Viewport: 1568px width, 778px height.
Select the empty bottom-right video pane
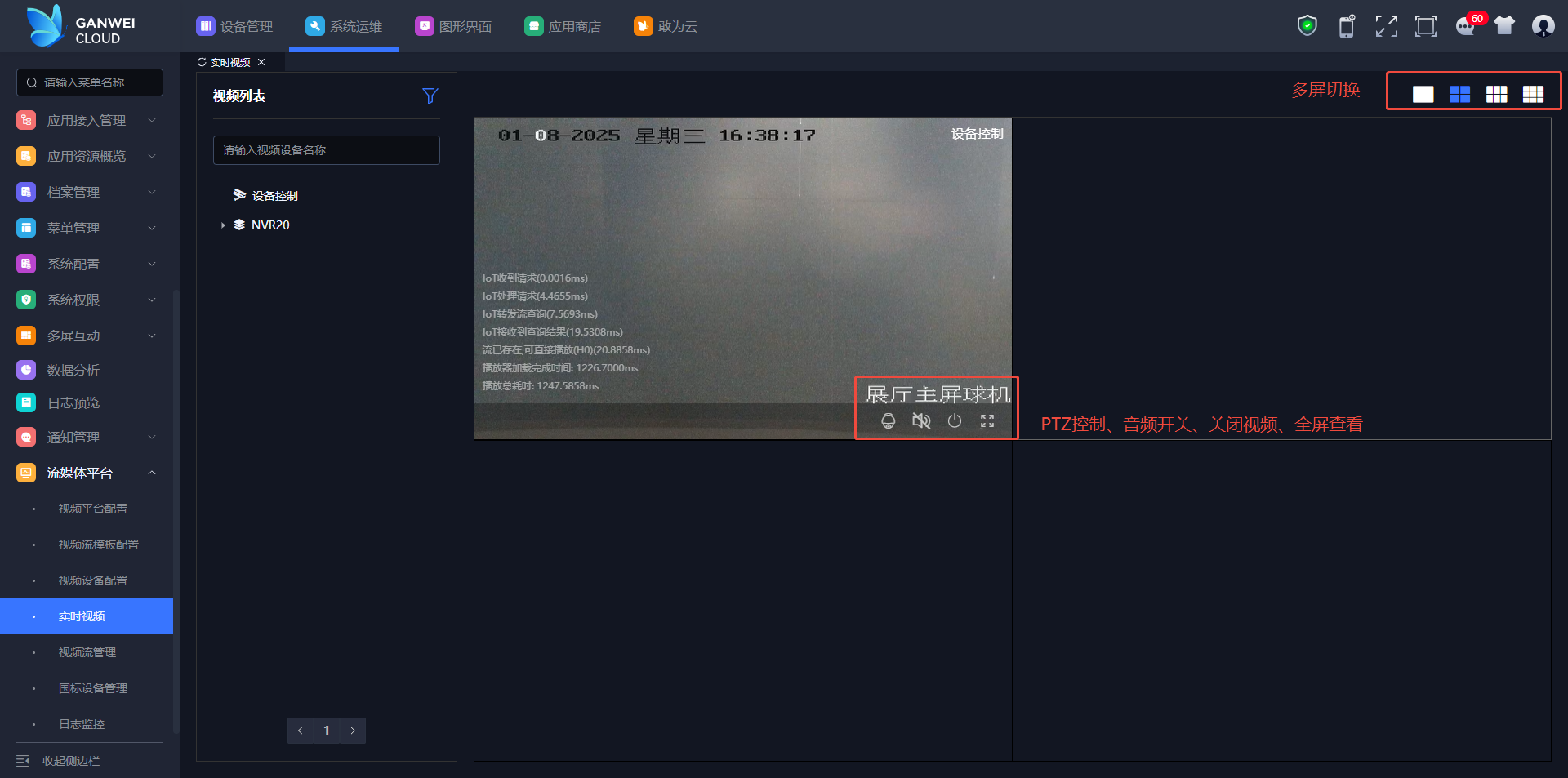pos(1282,601)
